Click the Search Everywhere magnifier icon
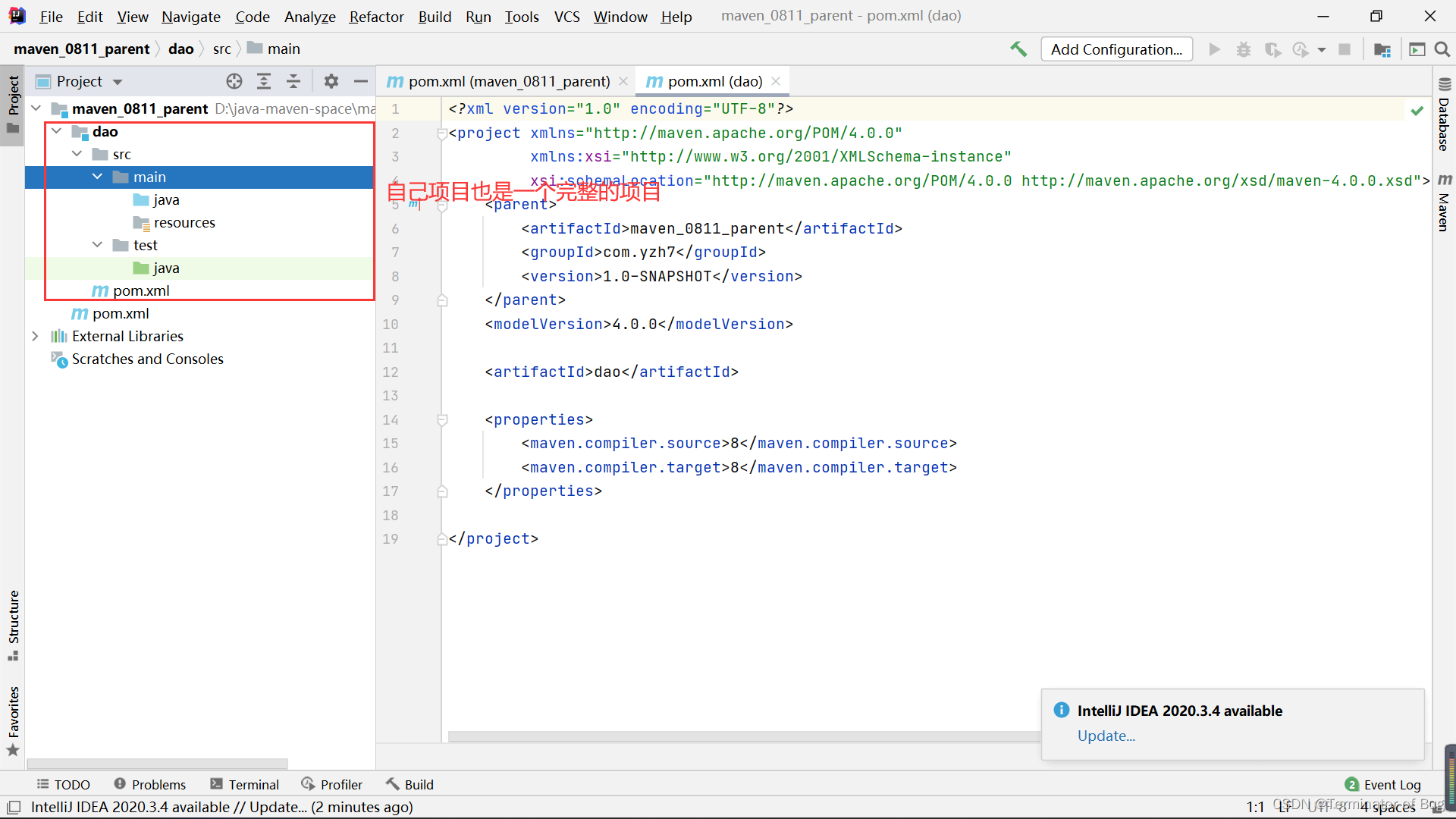The width and height of the screenshot is (1456, 819). (1442, 49)
